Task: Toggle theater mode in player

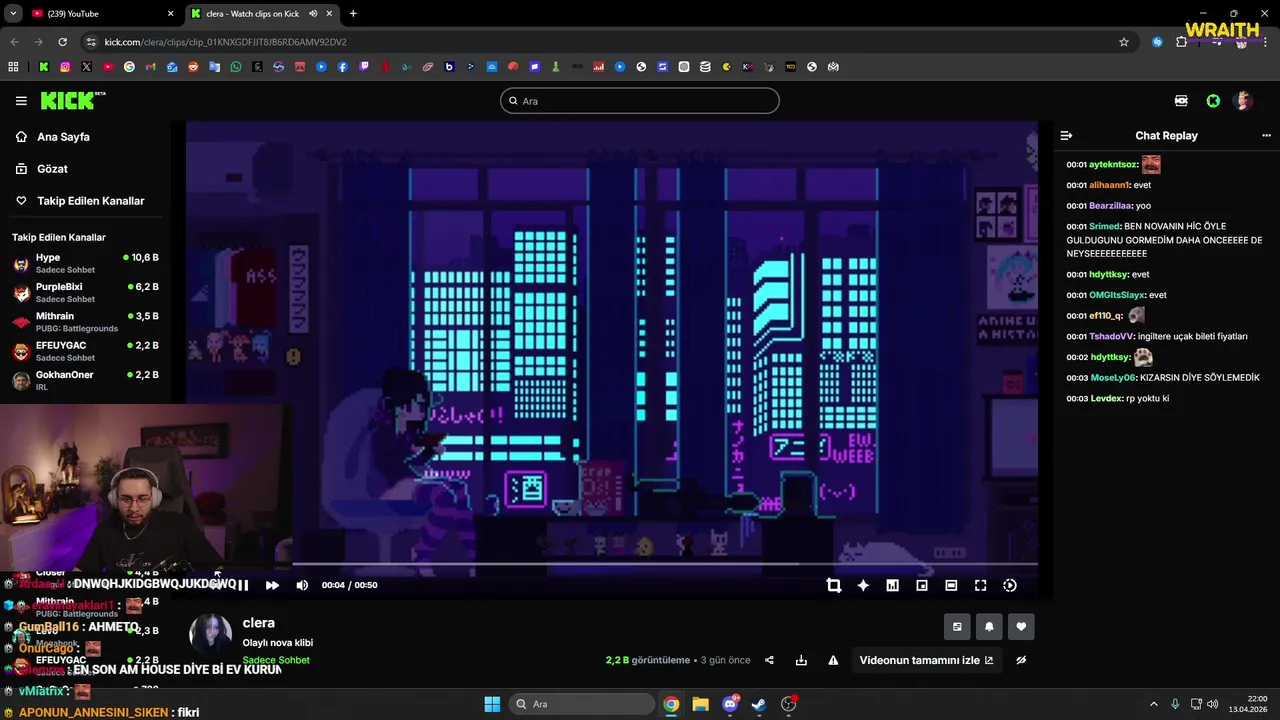Action: click(x=951, y=585)
